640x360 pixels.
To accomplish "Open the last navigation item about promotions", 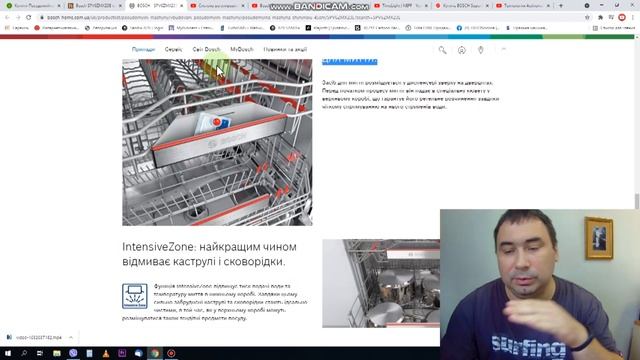I will click(x=285, y=49).
